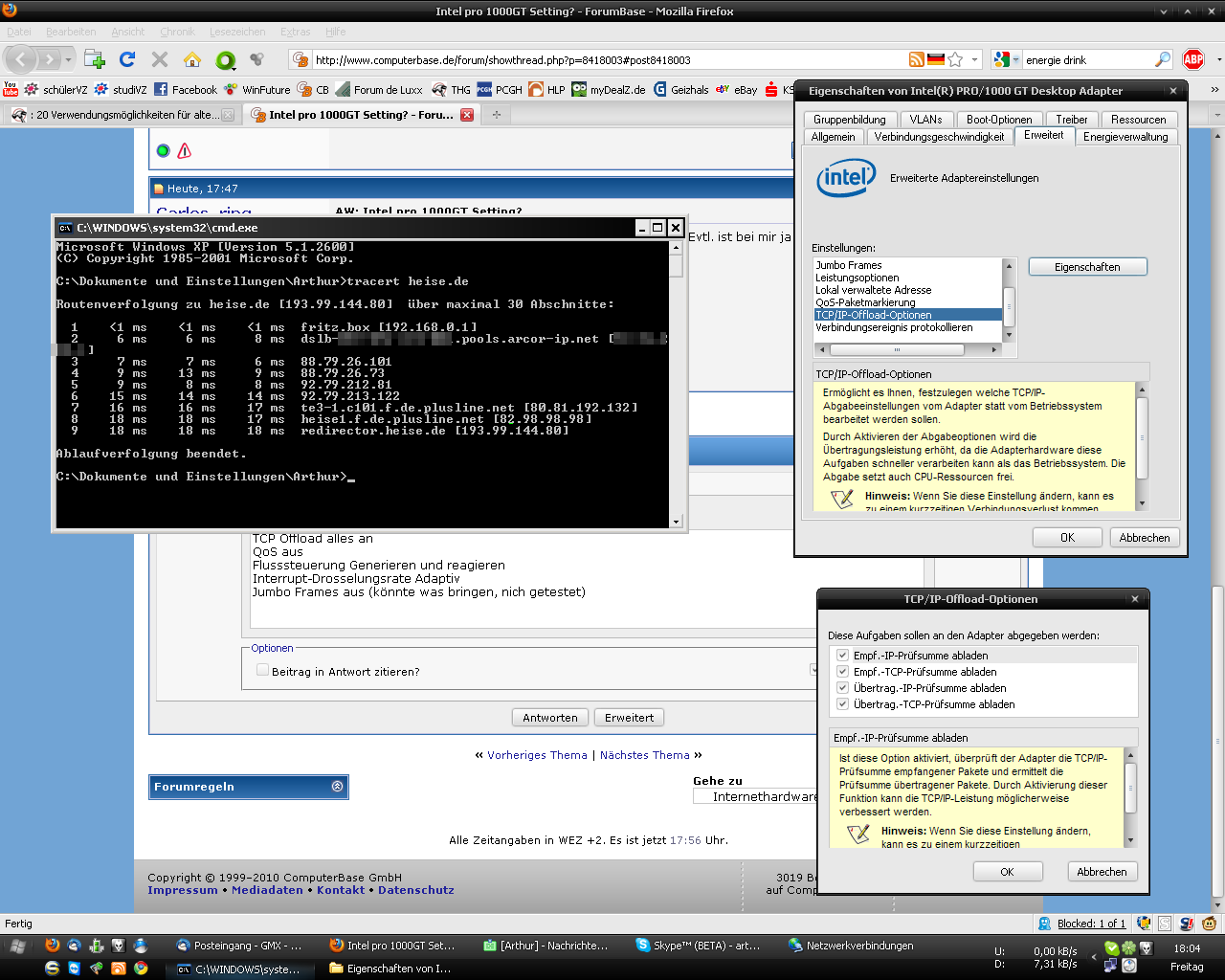The height and width of the screenshot is (980, 1225).
Task: Open the myDealZ.de bookmark
Action: tap(609, 89)
